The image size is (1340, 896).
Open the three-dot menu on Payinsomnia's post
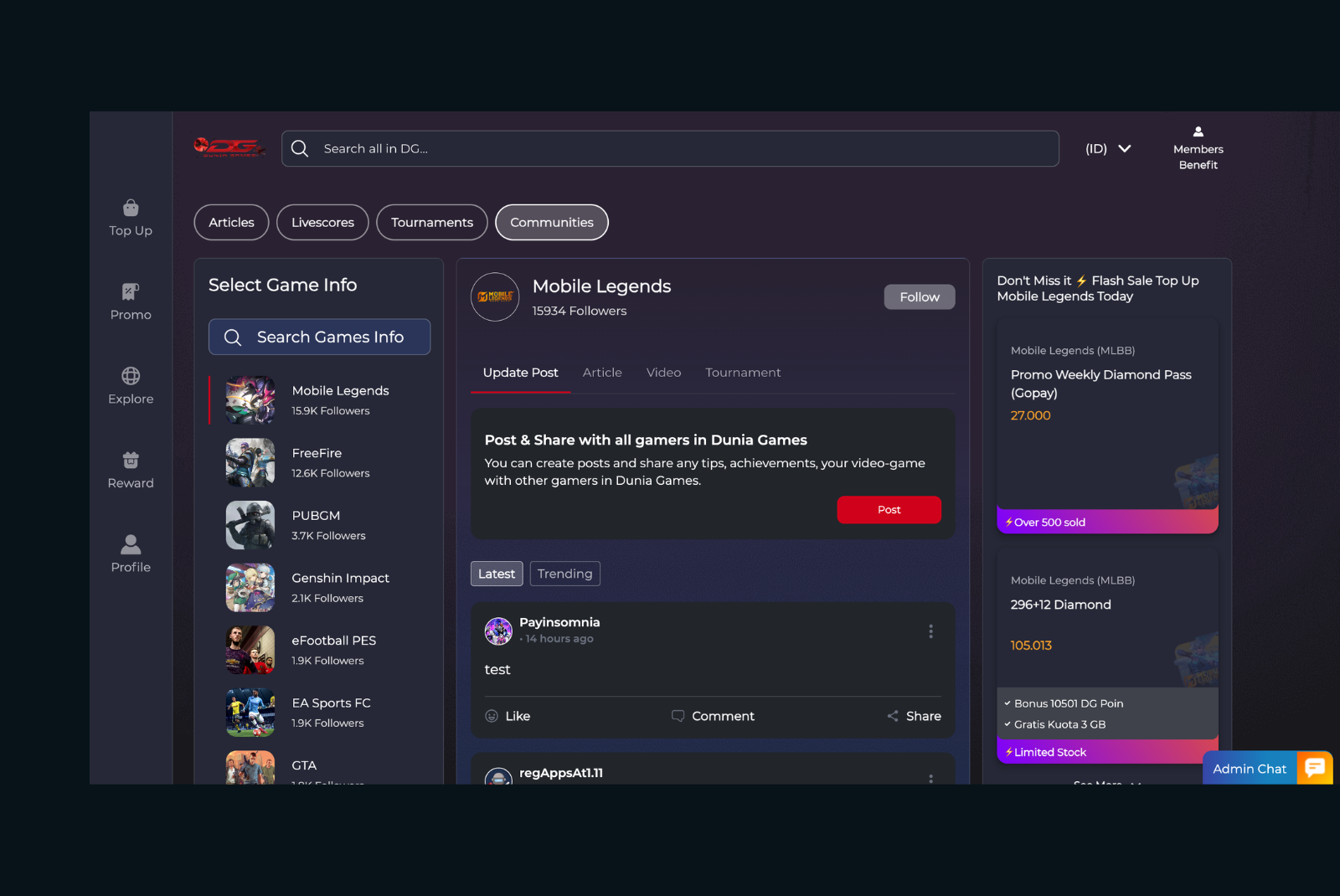[x=930, y=631]
